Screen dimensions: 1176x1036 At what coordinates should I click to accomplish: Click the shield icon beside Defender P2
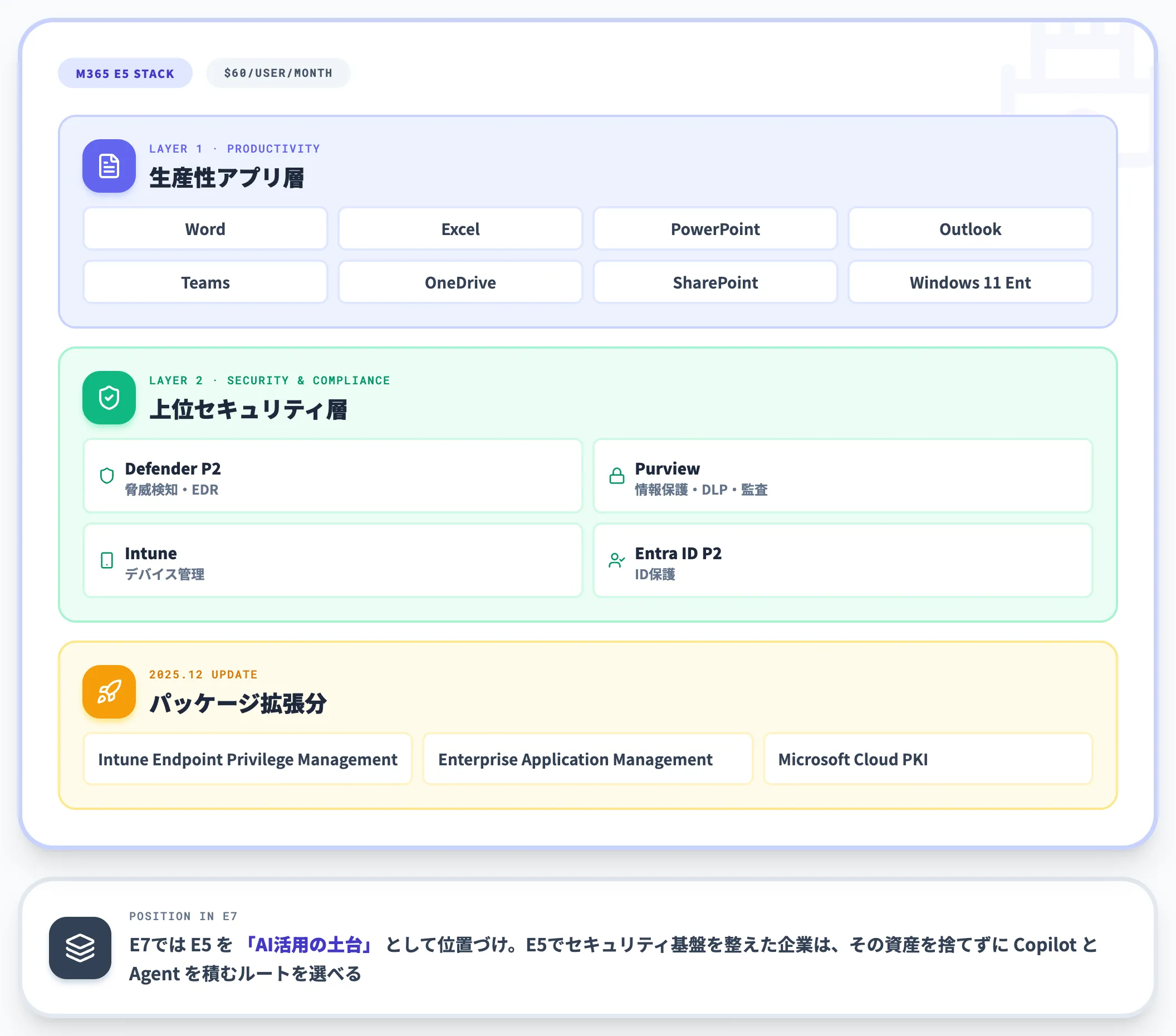tap(107, 476)
